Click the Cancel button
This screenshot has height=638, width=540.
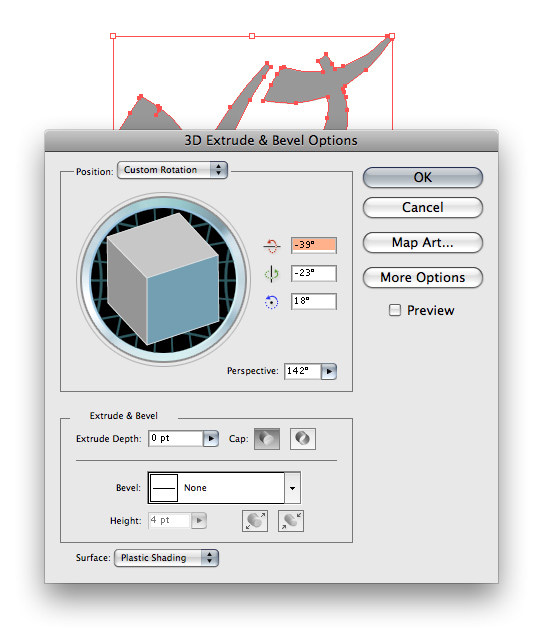click(423, 208)
